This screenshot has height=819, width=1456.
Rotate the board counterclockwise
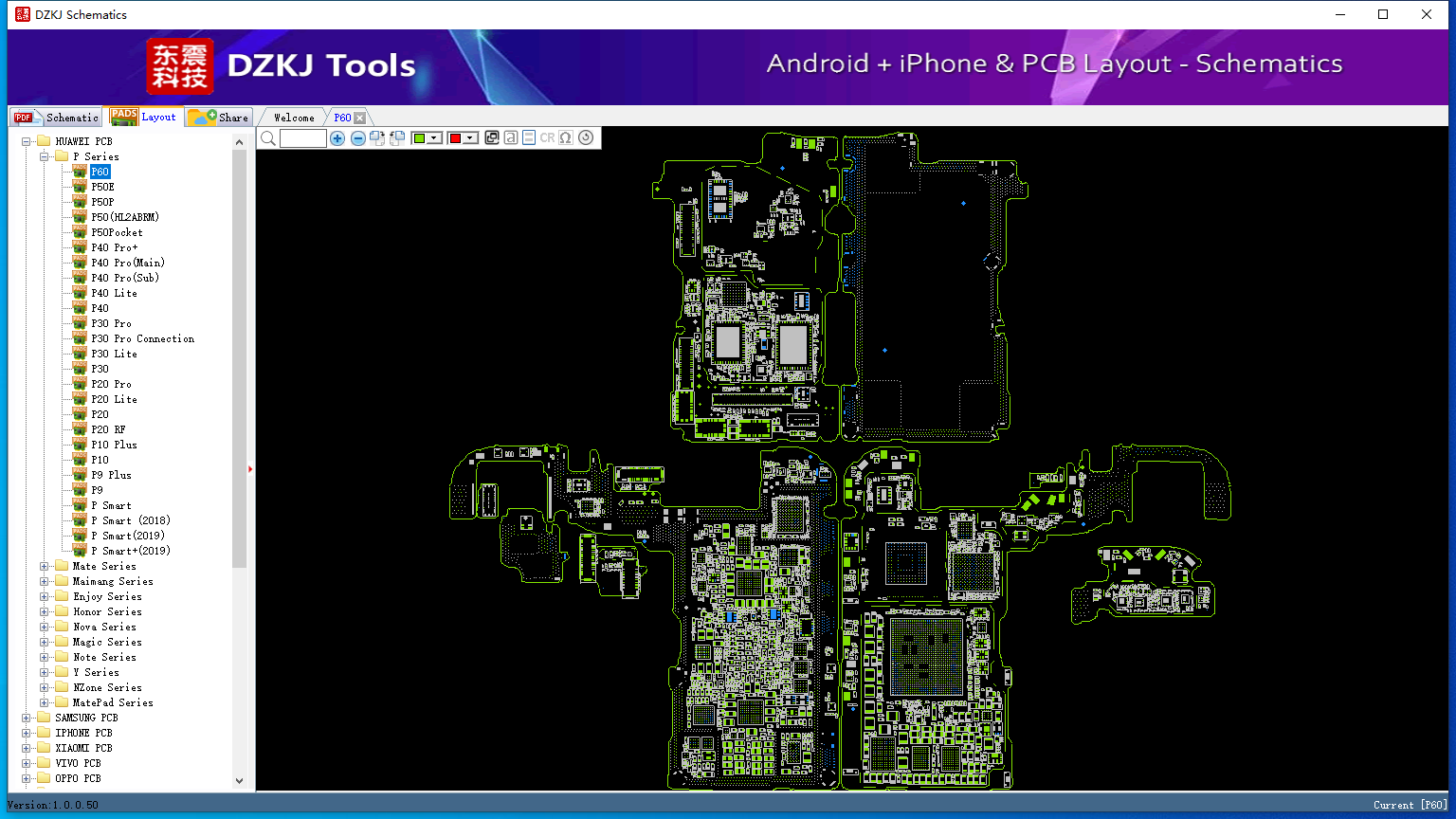click(397, 138)
